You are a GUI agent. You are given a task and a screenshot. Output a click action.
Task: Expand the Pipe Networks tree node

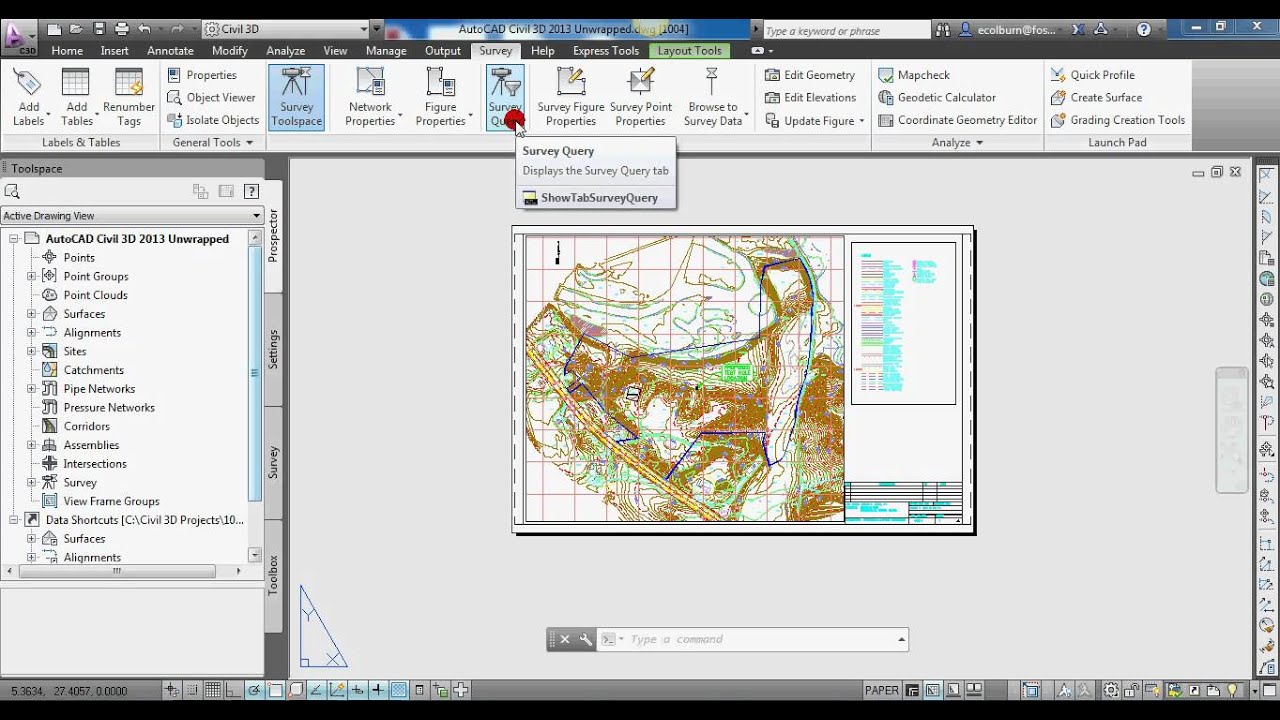pos(31,389)
